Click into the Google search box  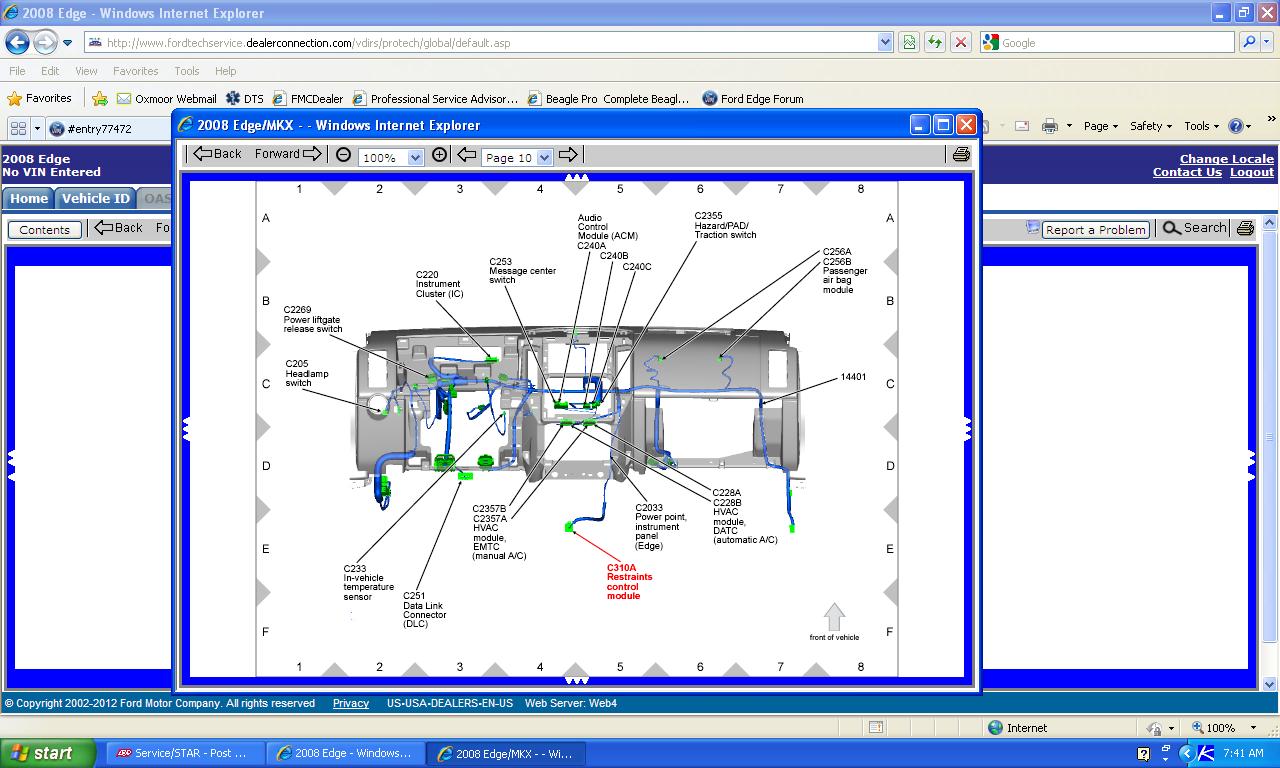[x=1107, y=43]
